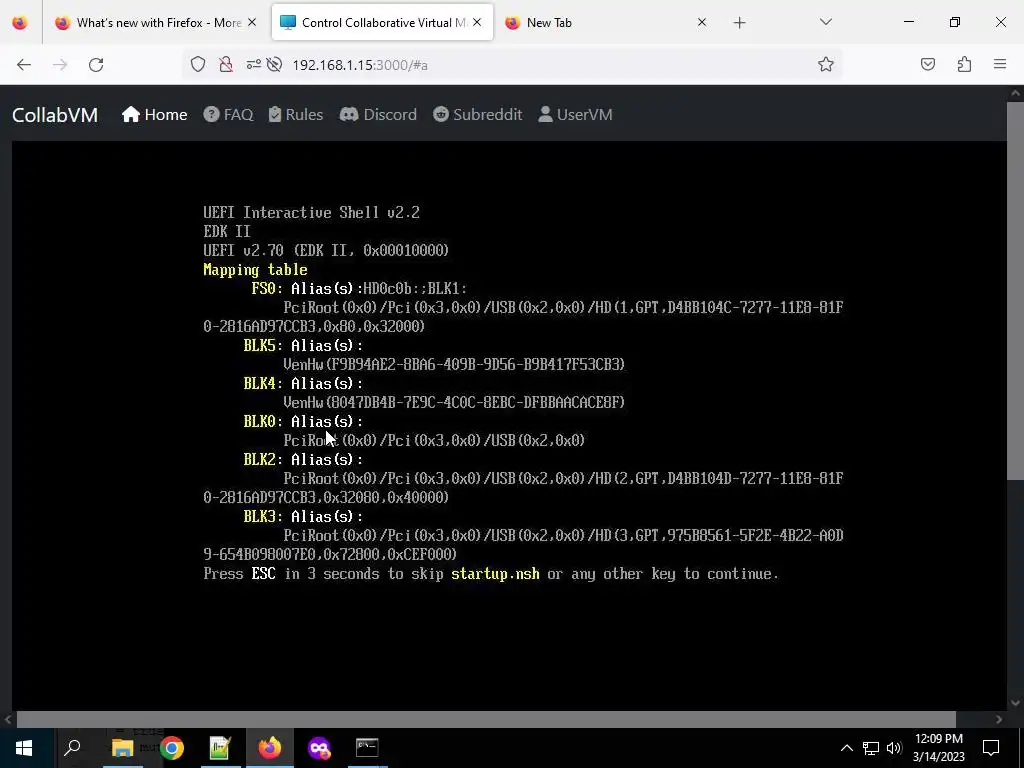Click the autoplay blocked icon in address bar

tap(275, 64)
